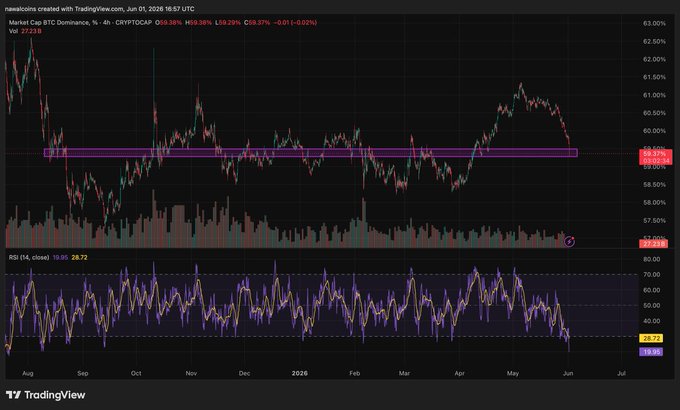Click the 80.00 RSI axis label
The width and height of the screenshot is (680, 410).
pos(652,259)
